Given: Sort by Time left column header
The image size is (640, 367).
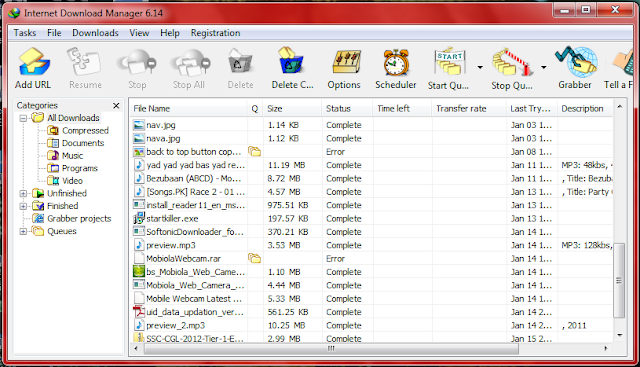Looking at the screenshot, I should click(402, 109).
